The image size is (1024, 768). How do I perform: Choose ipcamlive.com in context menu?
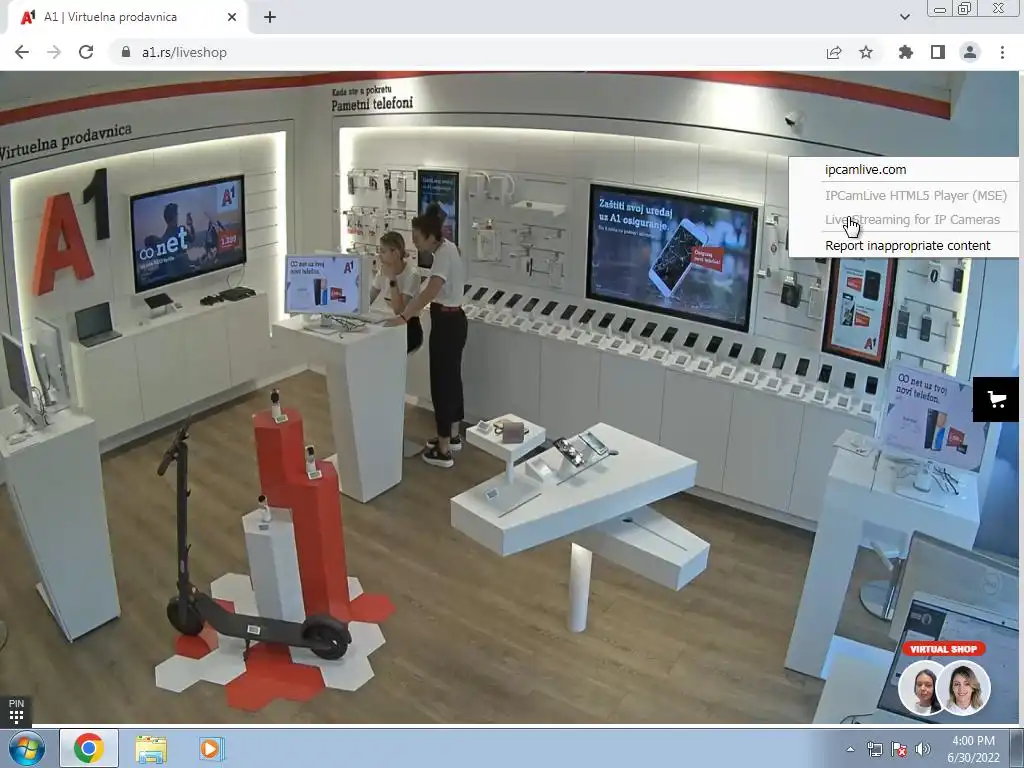865,170
